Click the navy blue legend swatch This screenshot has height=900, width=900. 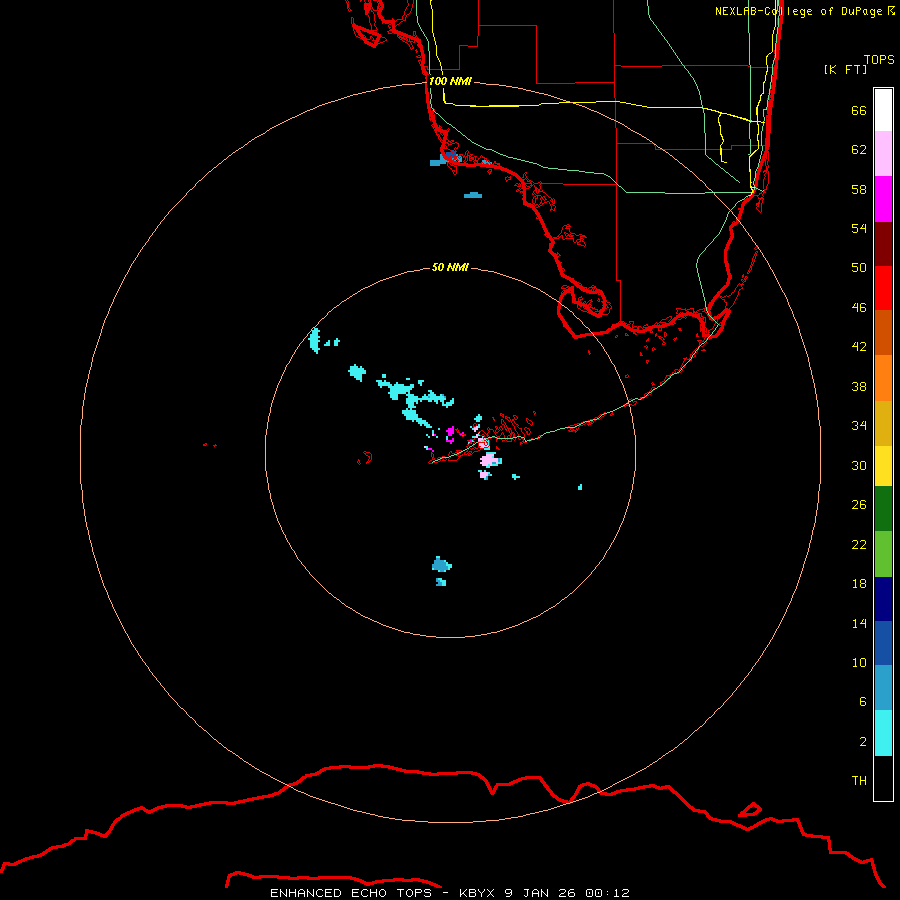(x=883, y=599)
